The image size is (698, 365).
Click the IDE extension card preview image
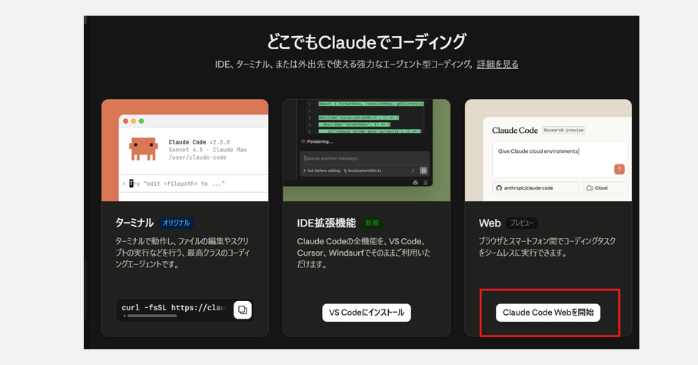coord(366,150)
